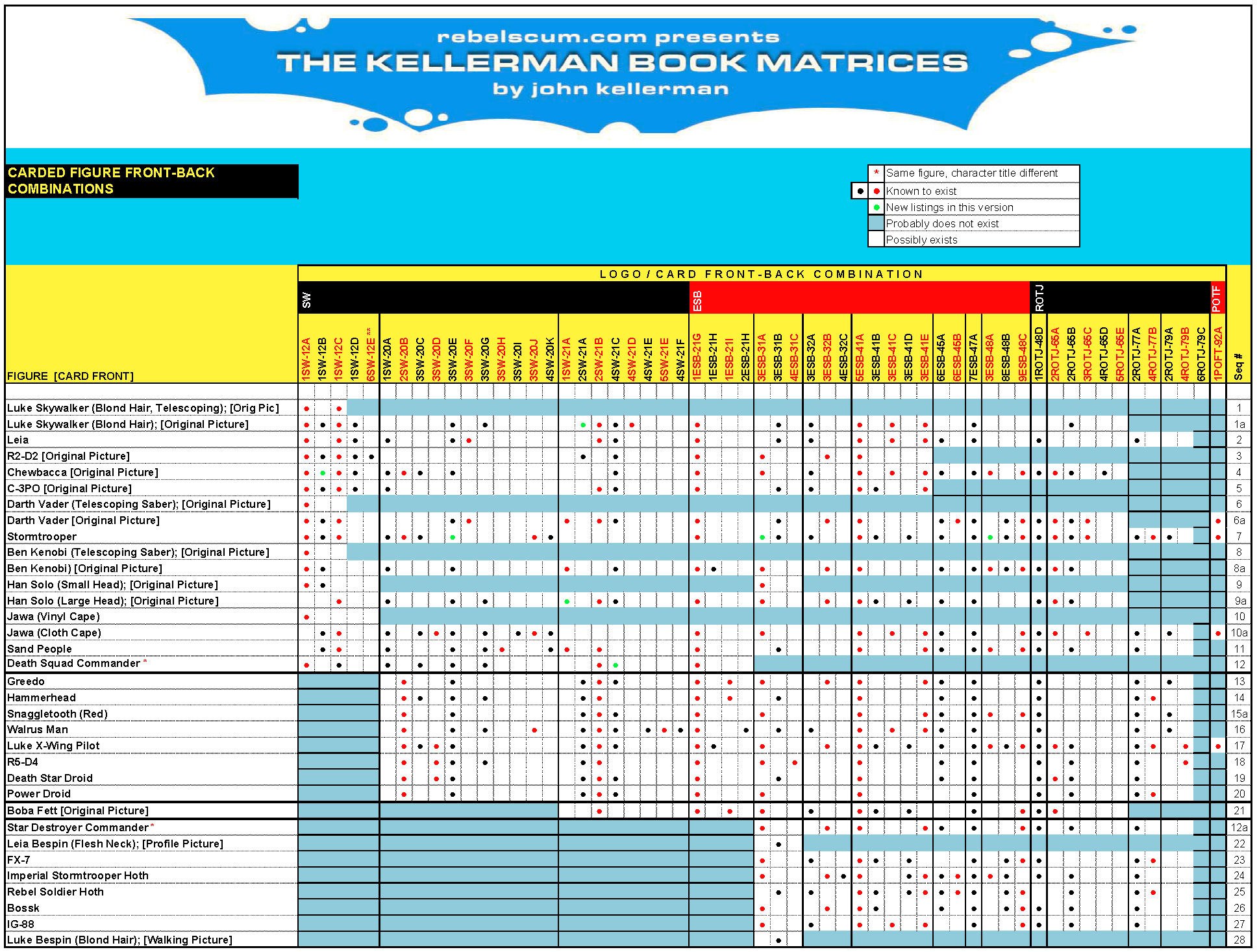Select the 'Chewbacca [Original Picture]' row label

(82, 472)
